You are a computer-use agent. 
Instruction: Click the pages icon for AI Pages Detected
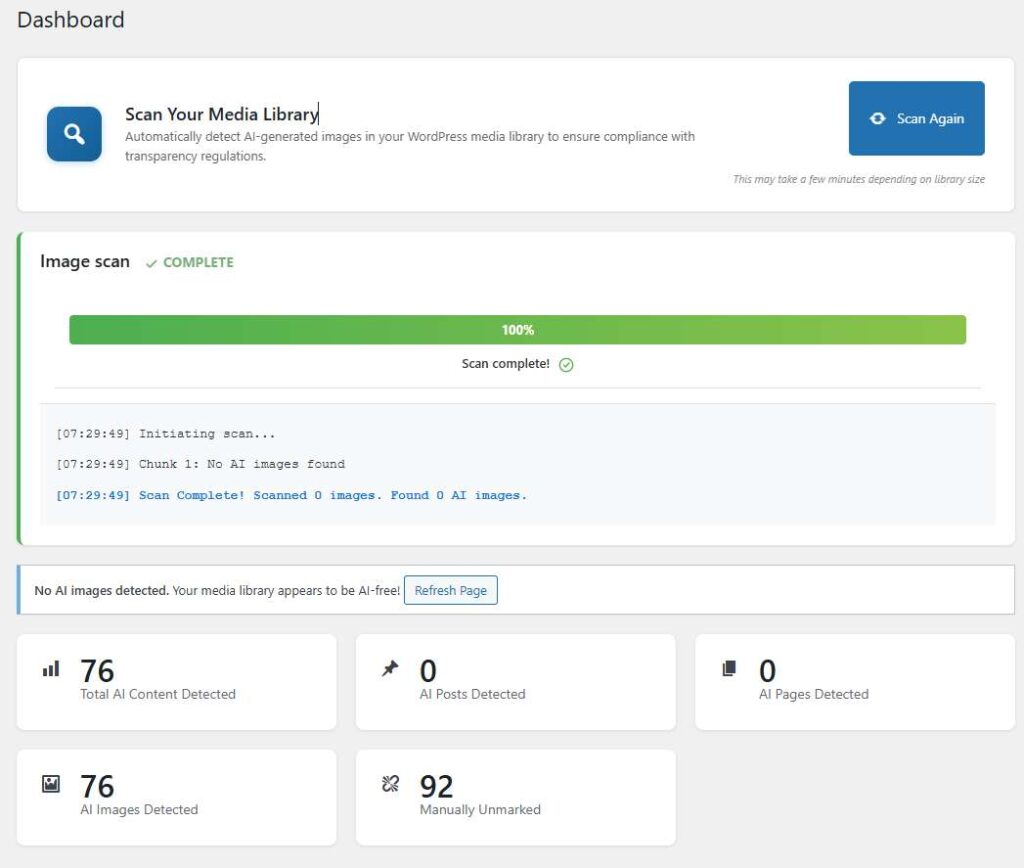click(x=729, y=669)
